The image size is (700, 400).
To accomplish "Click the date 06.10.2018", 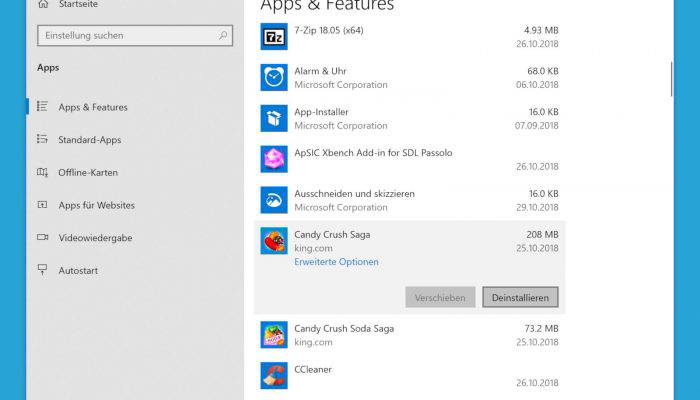I will click(x=537, y=85).
